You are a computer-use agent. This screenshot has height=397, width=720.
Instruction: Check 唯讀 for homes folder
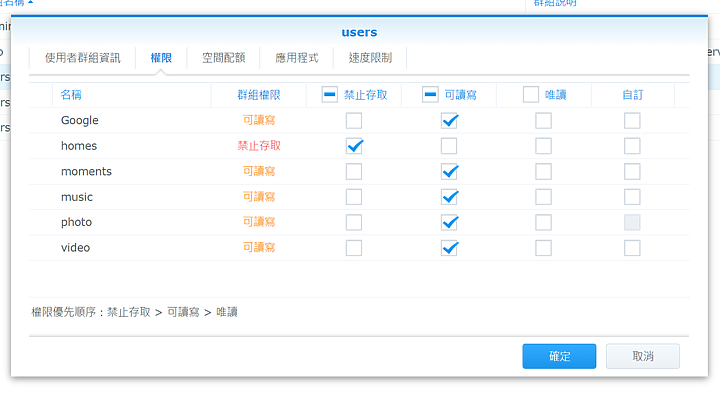tap(543, 146)
